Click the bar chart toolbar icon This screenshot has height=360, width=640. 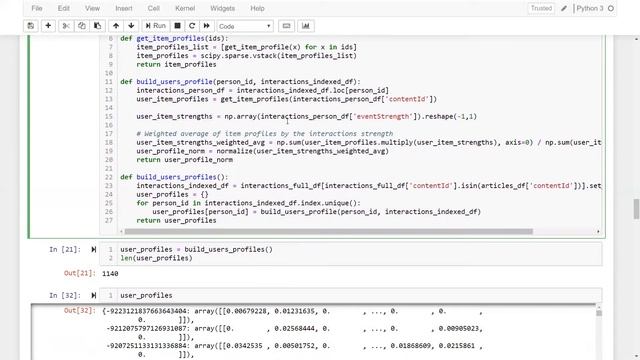[x=306, y=26]
